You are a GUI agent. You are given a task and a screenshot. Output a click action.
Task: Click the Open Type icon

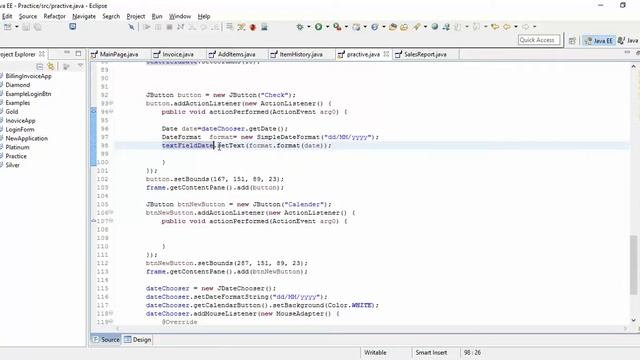(x=393, y=27)
